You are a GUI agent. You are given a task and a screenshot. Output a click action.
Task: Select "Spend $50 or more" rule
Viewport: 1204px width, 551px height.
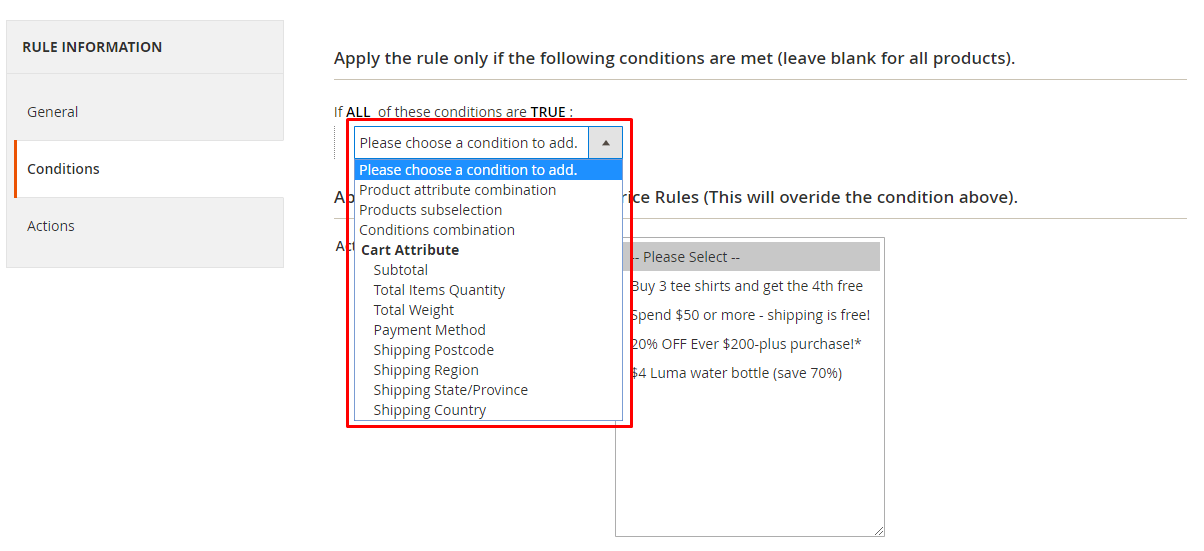(x=751, y=315)
